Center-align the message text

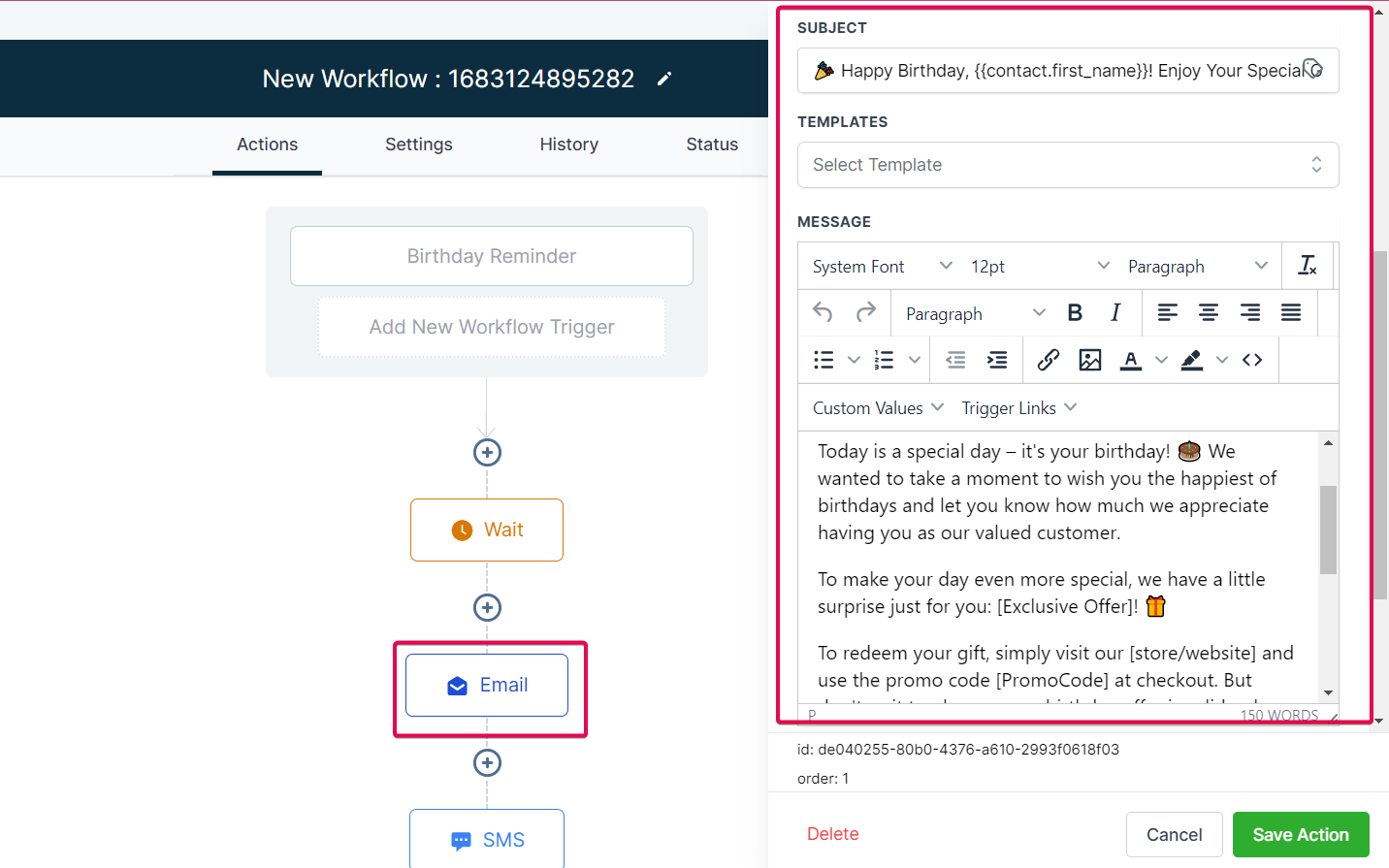click(x=1208, y=312)
